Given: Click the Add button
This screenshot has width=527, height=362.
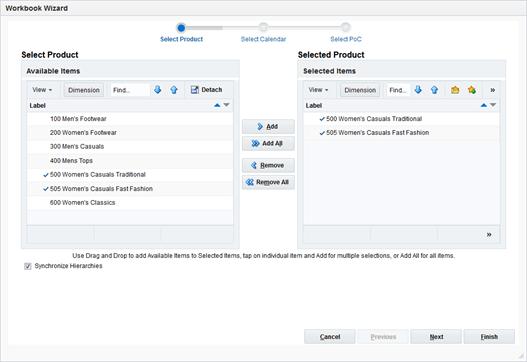Looking at the screenshot, I should (x=268, y=126).
